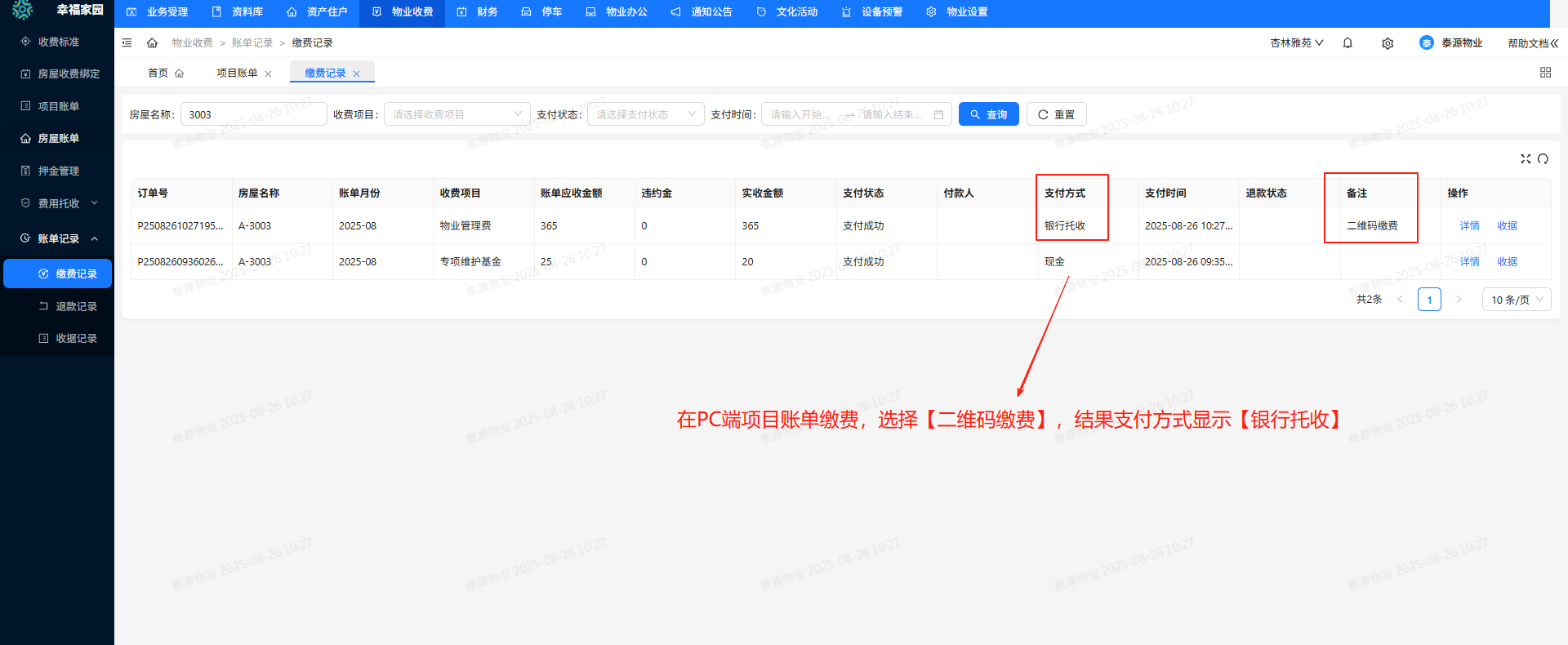1568x645 pixels.
Task: Click the fullscreen expand table icon
Action: [x=1525, y=159]
